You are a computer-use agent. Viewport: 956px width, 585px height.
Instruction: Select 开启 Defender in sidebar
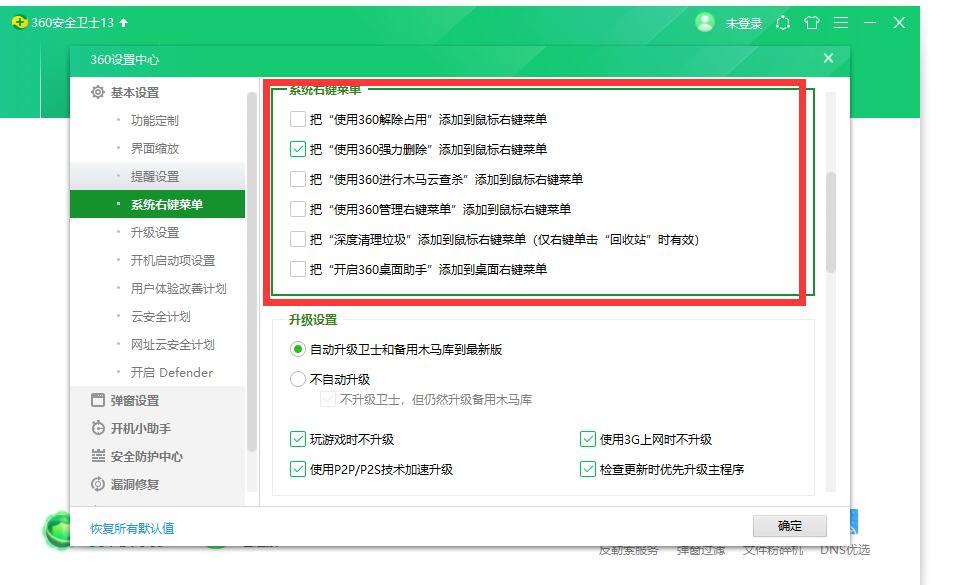coord(157,373)
